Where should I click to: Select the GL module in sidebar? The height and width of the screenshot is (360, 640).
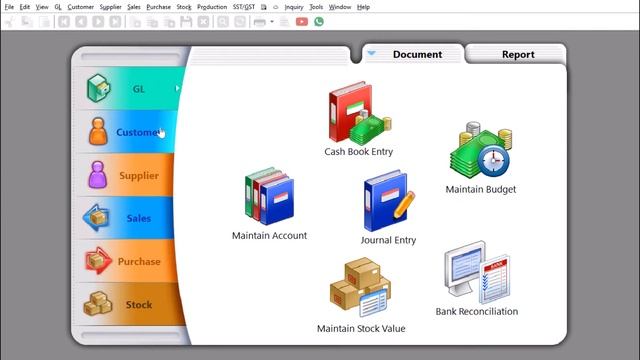click(x=130, y=88)
